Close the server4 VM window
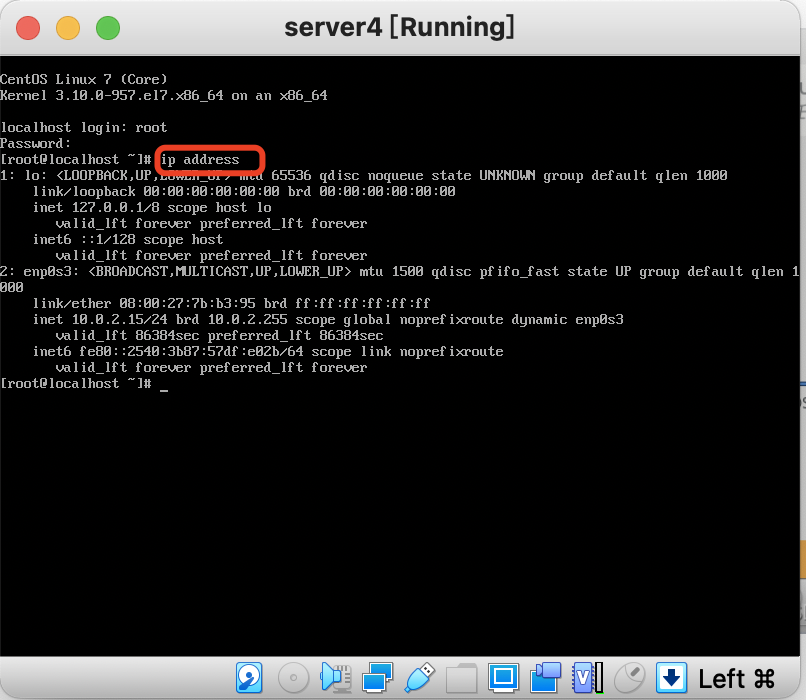 tap(28, 28)
